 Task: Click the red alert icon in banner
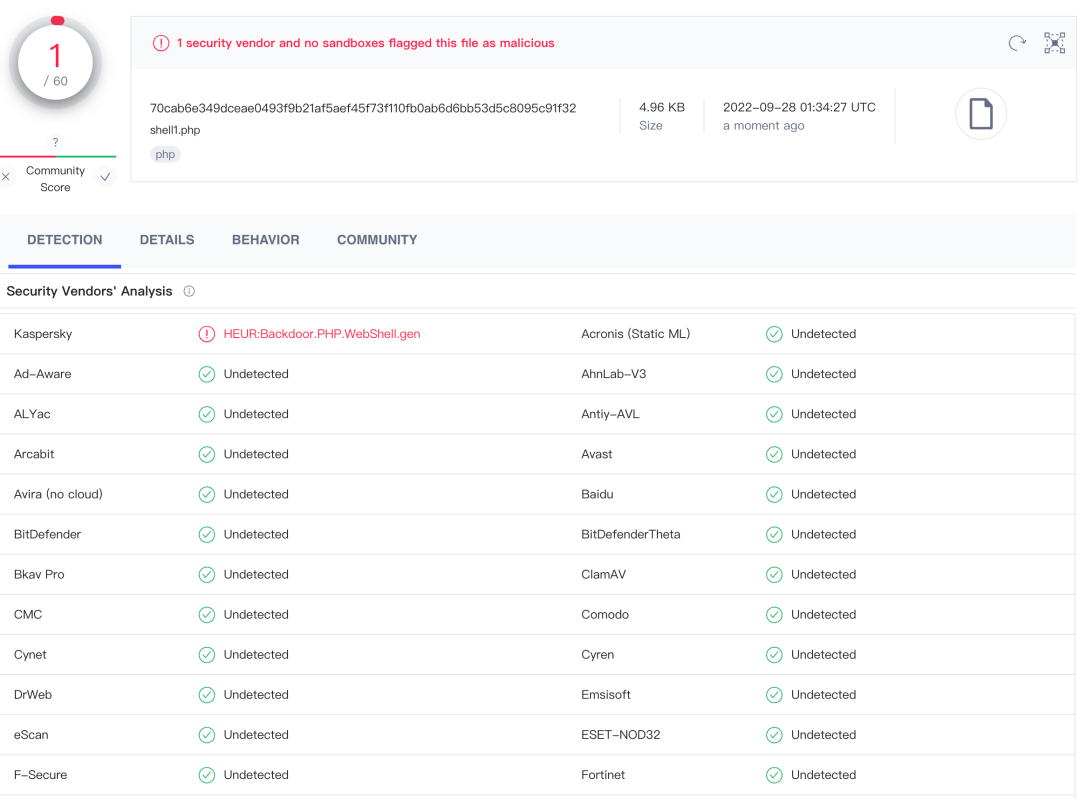point(161,43)
